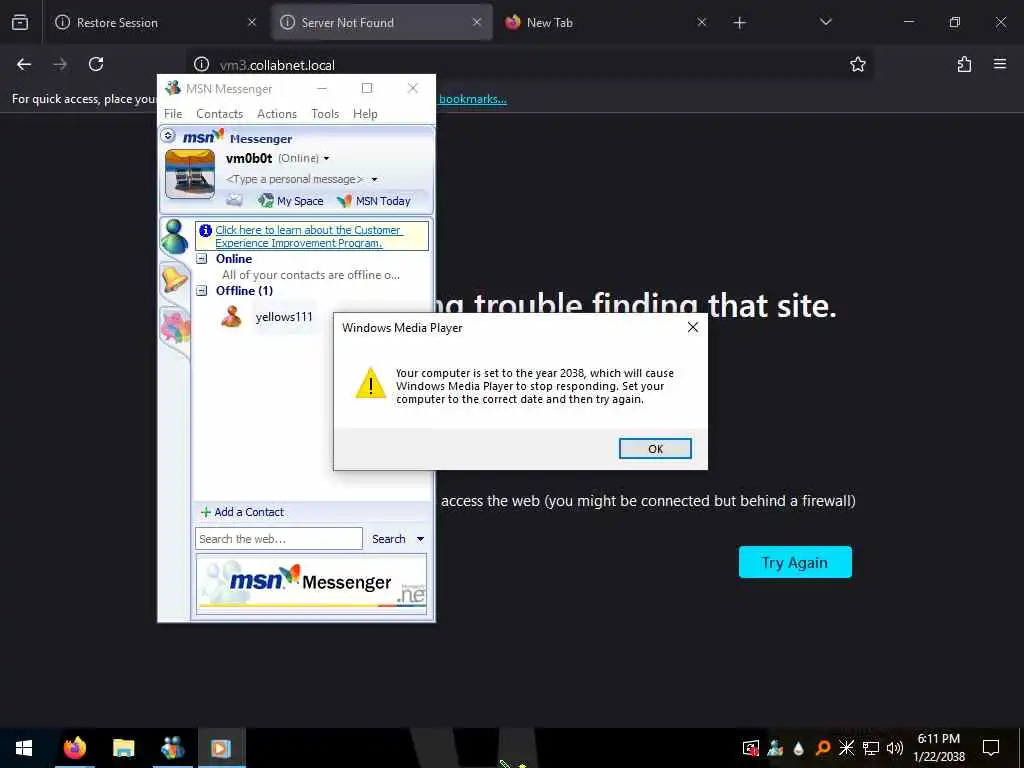Open the notification center in taskbar

pos(991,748)
